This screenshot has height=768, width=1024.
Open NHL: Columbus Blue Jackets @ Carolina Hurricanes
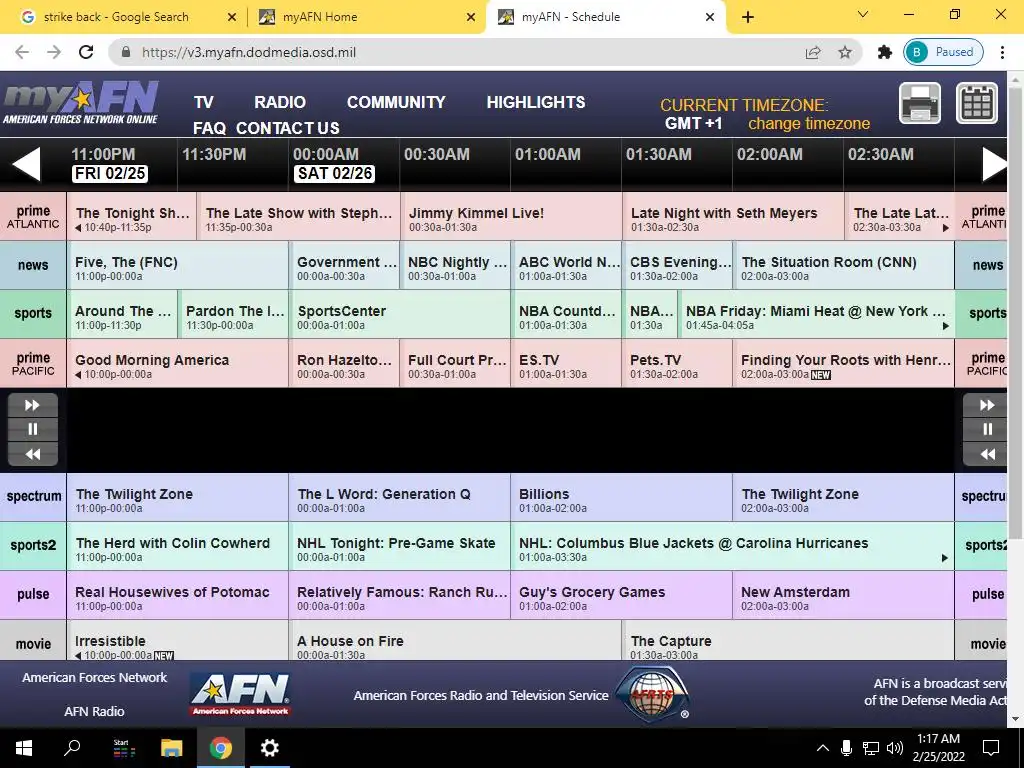(733, 546)
